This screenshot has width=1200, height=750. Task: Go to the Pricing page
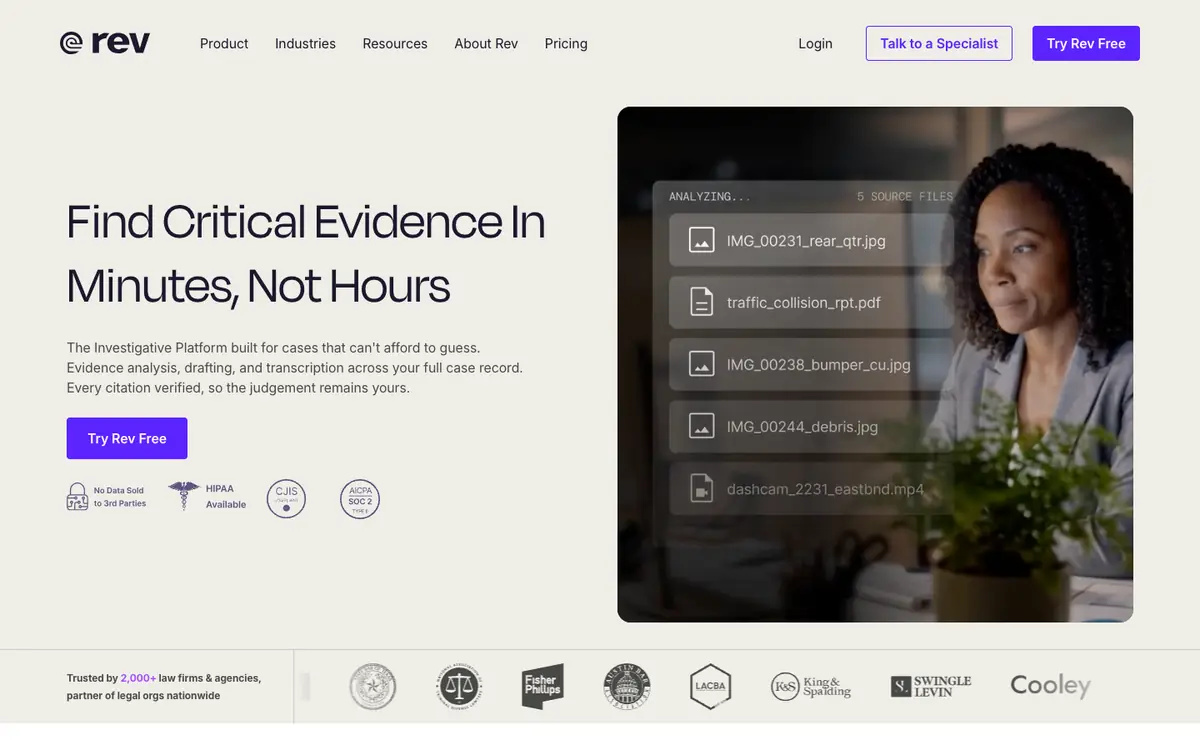pyautogui.click(x=566, y=44)
